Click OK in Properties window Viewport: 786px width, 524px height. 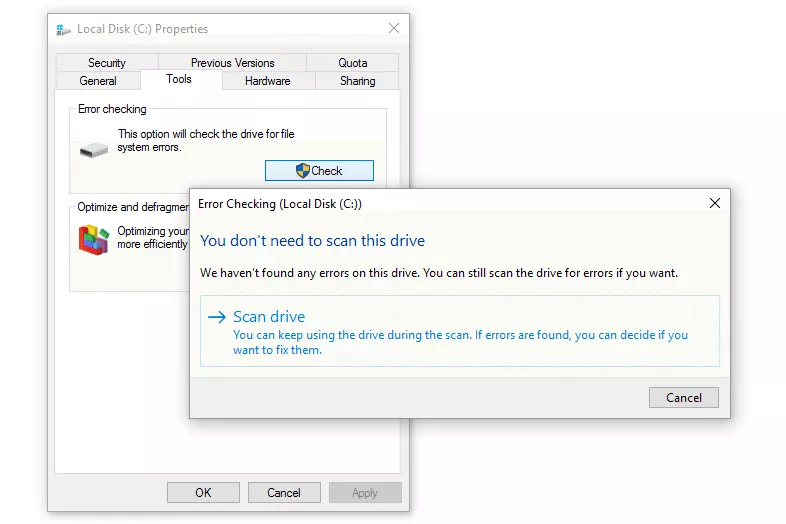coord(203,492)
